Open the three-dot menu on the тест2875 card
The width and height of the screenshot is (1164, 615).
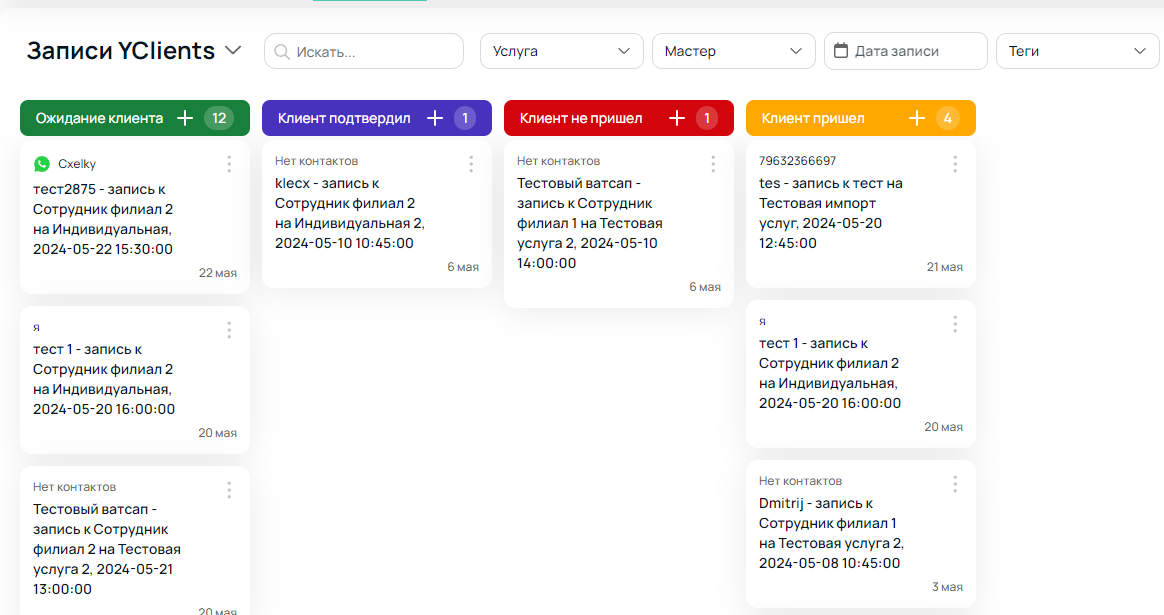click(x=229, y=164)
